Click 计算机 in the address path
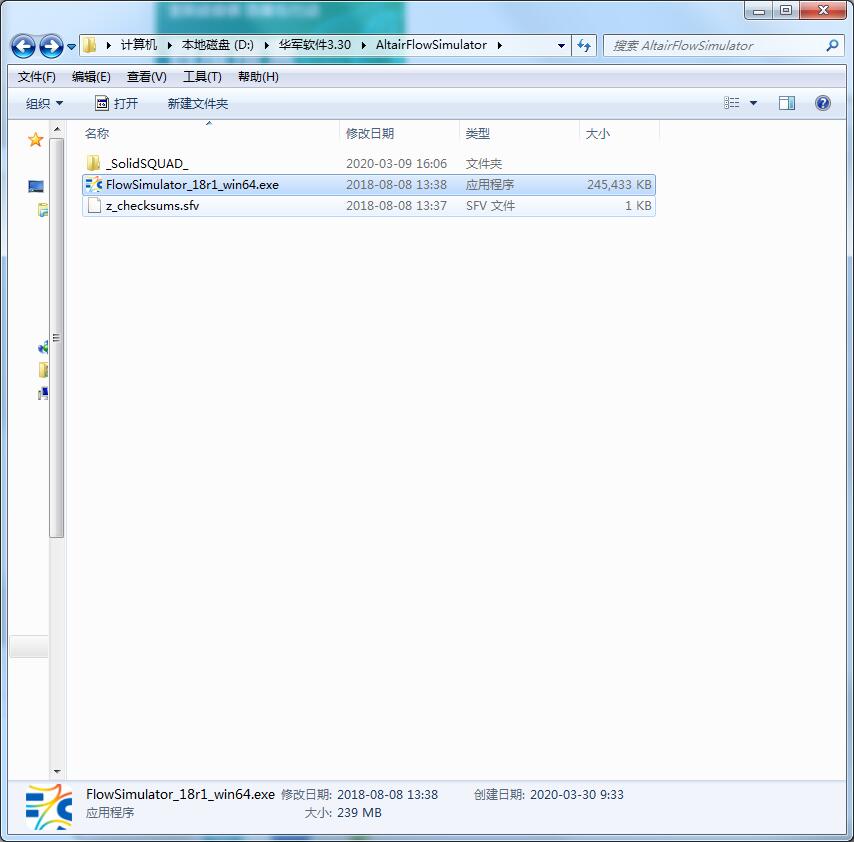The image size is (854, 842). (x=139, y=45)
